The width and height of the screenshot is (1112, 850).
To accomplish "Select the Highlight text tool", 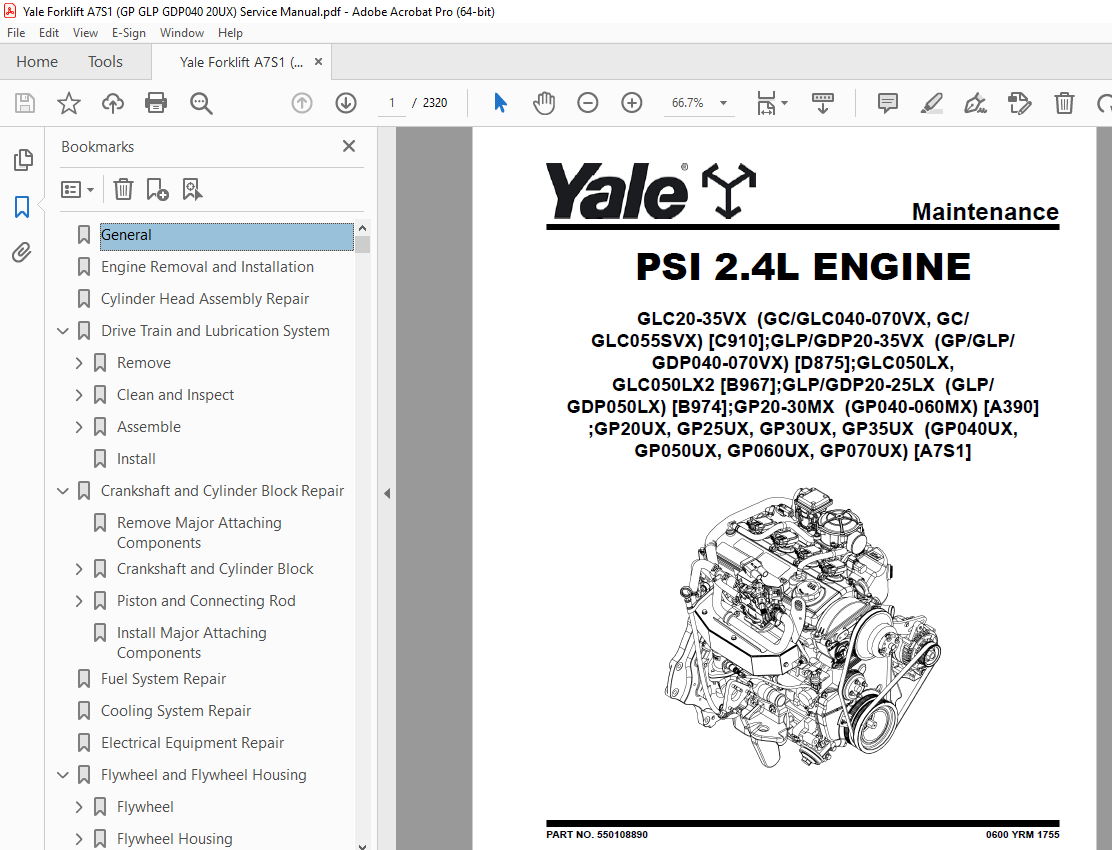I will coord(931,104).
